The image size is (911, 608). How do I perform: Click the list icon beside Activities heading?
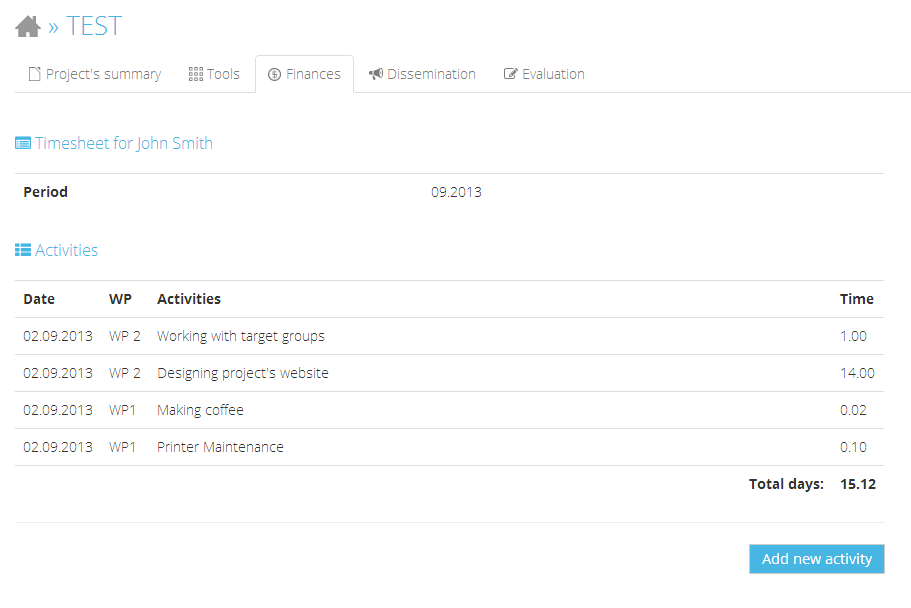[x=23, y=250]
